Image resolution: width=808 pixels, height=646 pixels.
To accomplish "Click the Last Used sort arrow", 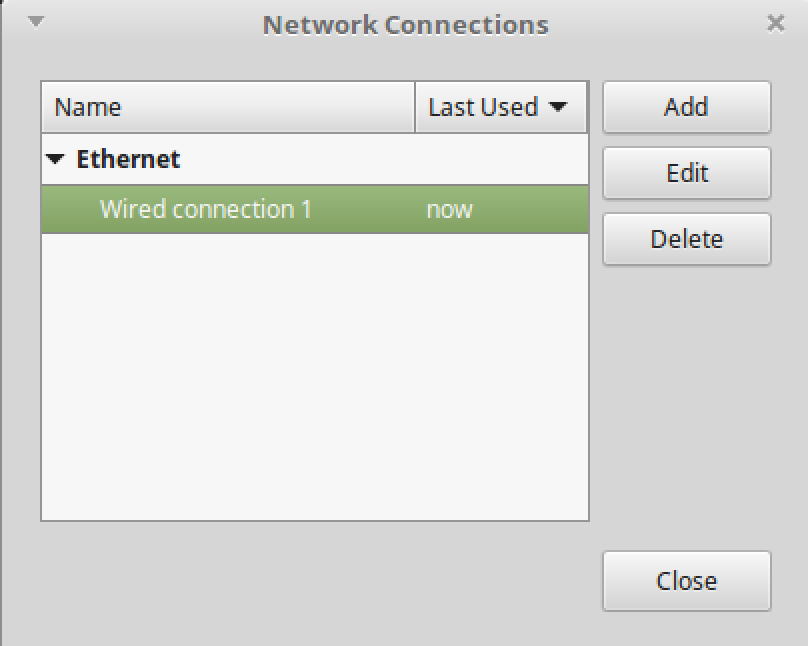I will pyautogui.click(x=558, y=107).
